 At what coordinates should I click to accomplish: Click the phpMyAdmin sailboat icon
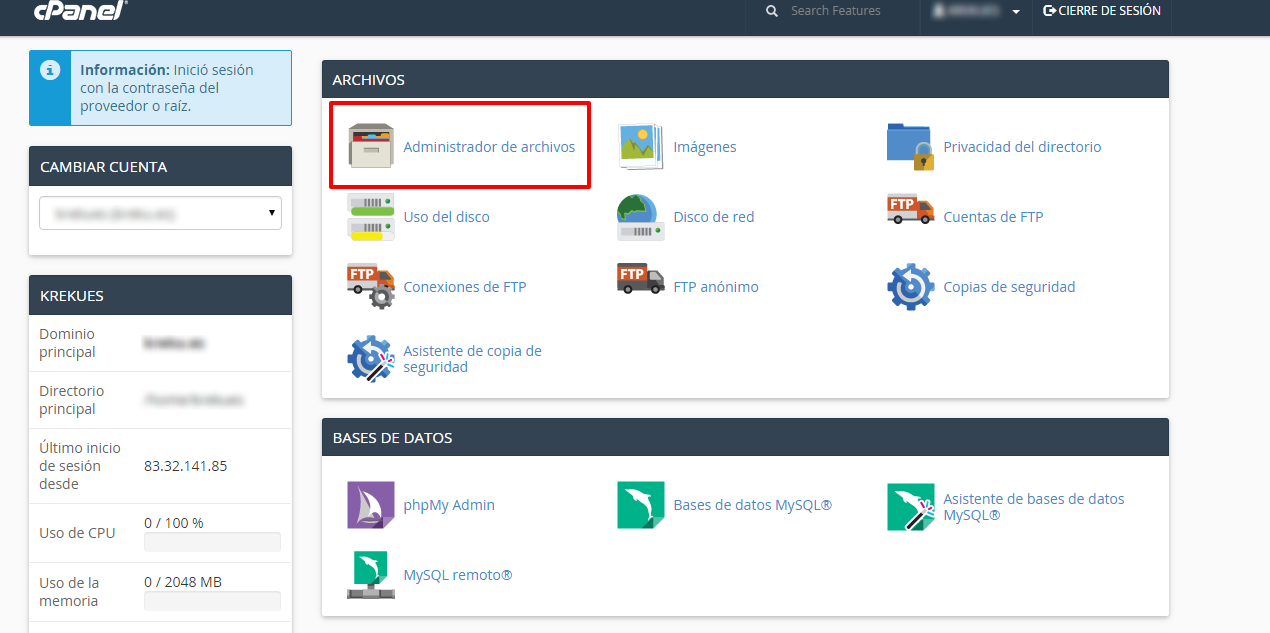tap(370, 505)
